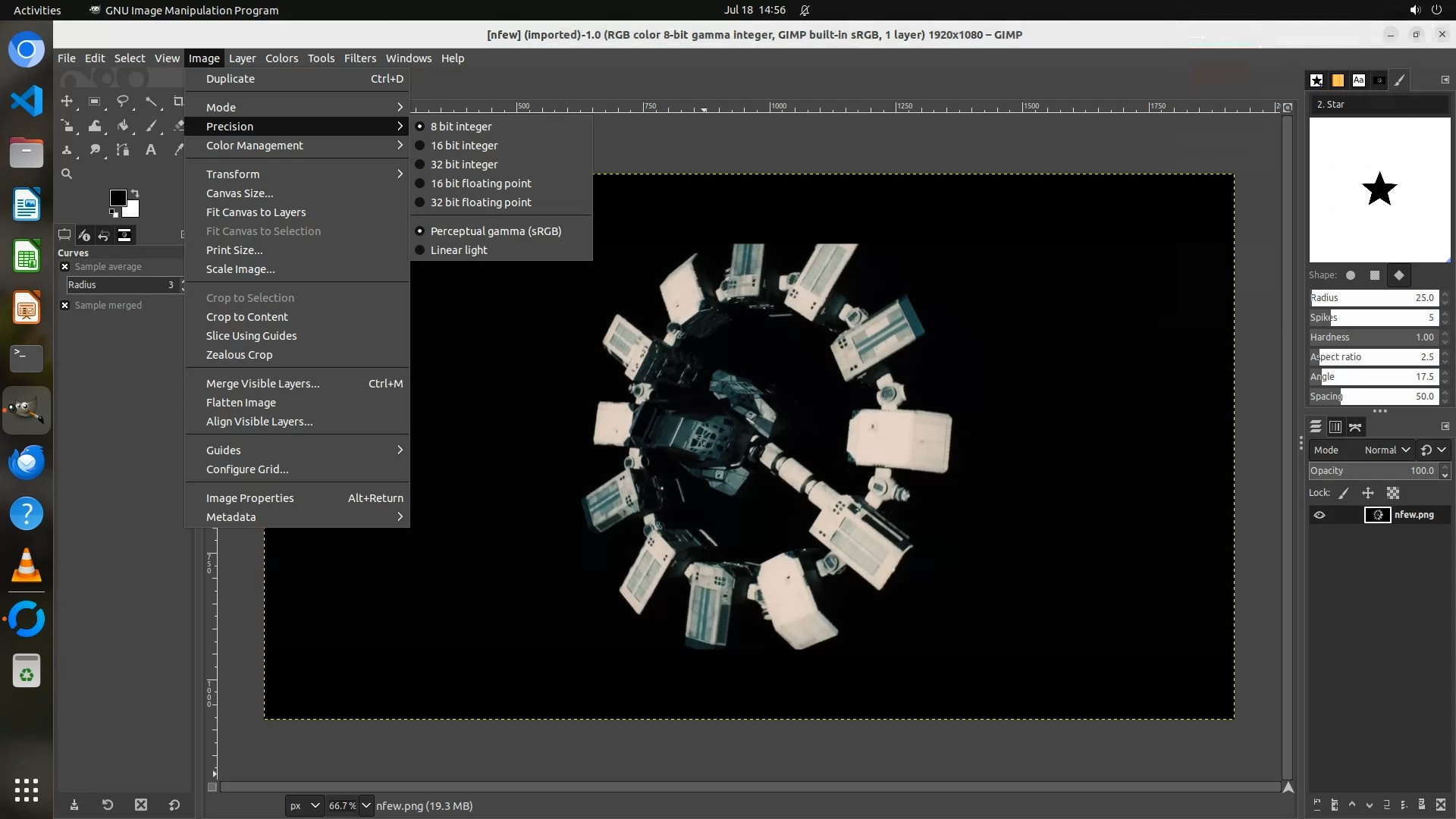The width and height of the screenshot is (1456, 819).
Task: Choose the circle brush shape icon
Action: pos(1351,275)
